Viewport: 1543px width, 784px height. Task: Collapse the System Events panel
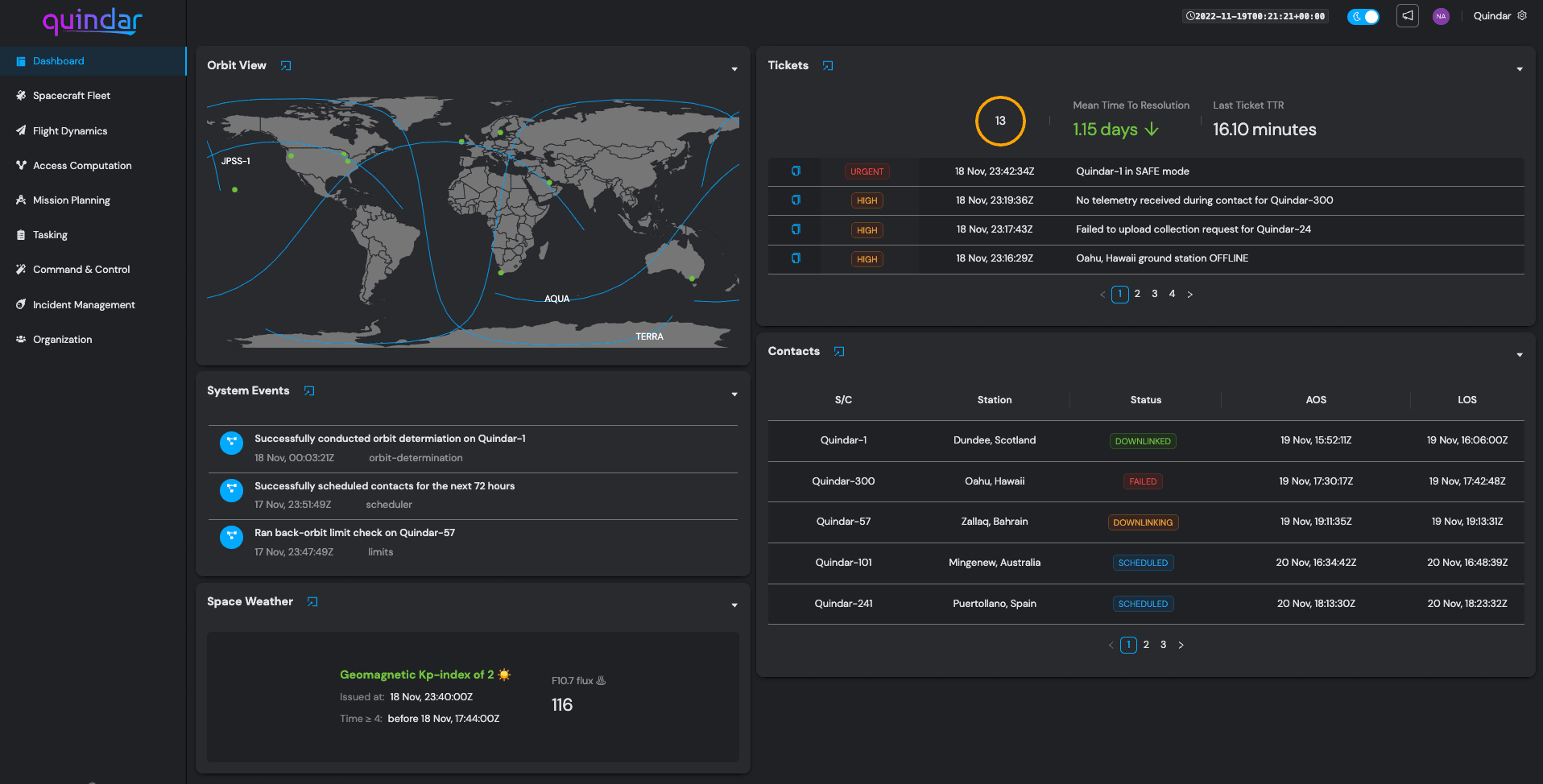click(x=734, y=394)
